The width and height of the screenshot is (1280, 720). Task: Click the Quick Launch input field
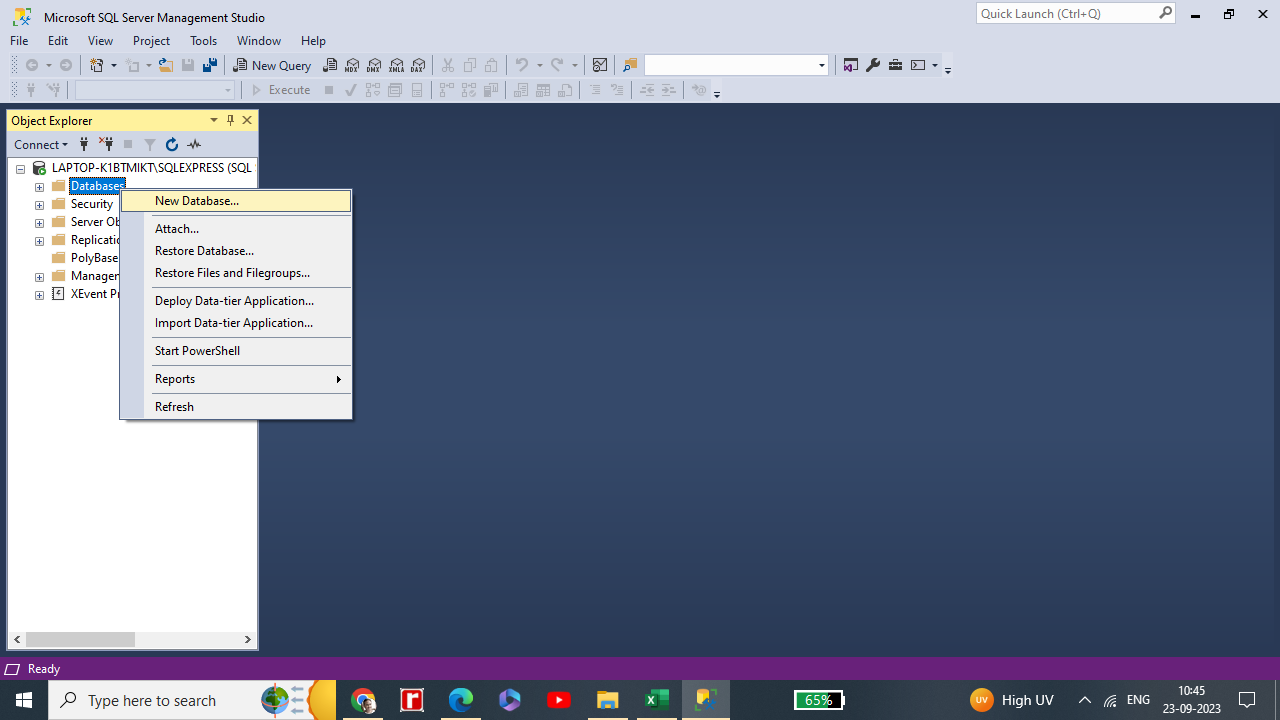pyautogui.click(x=1066, y=13)
